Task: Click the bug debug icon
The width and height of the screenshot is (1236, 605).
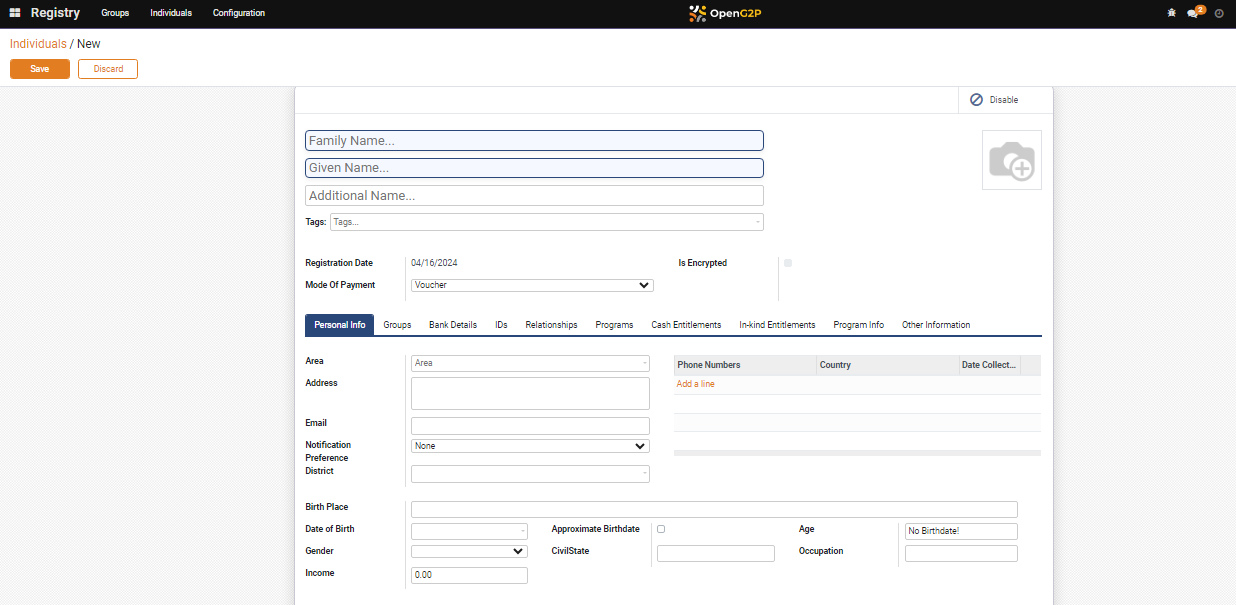Action: click(1171, 13)
